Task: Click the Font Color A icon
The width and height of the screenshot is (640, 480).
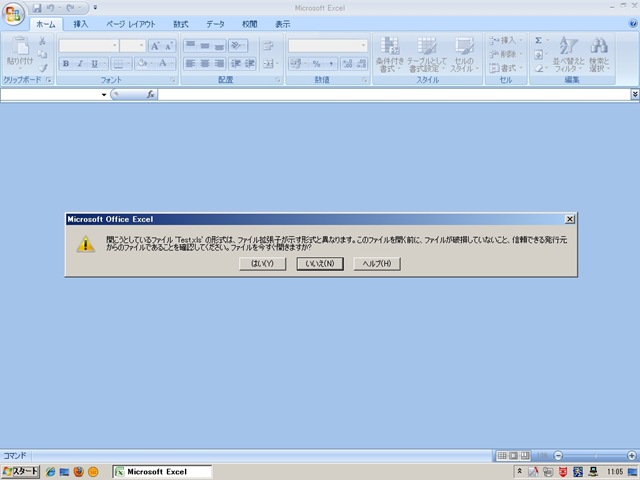Action: (x=163, y=64)
